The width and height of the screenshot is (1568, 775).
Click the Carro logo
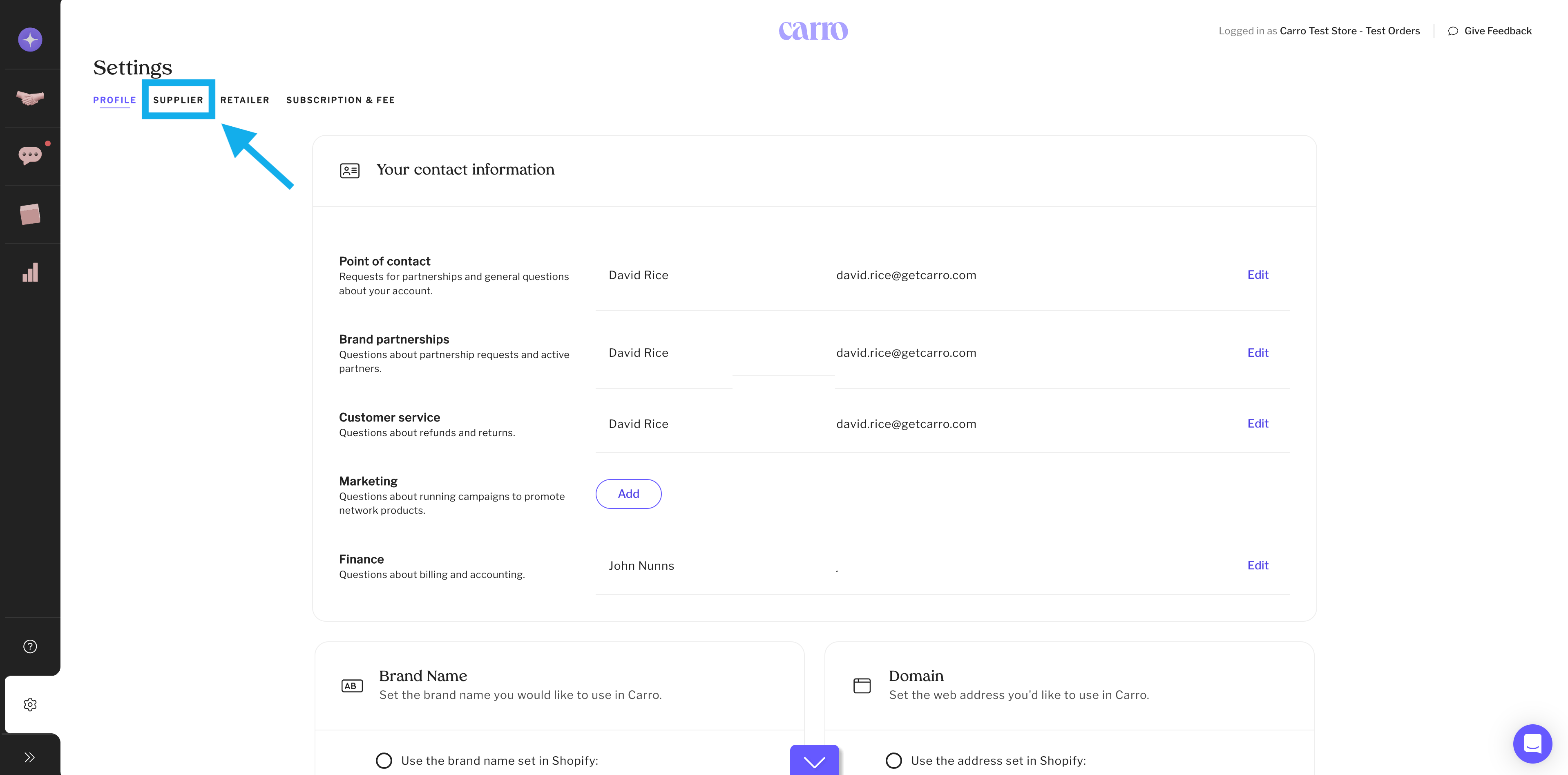coord(813,30)
